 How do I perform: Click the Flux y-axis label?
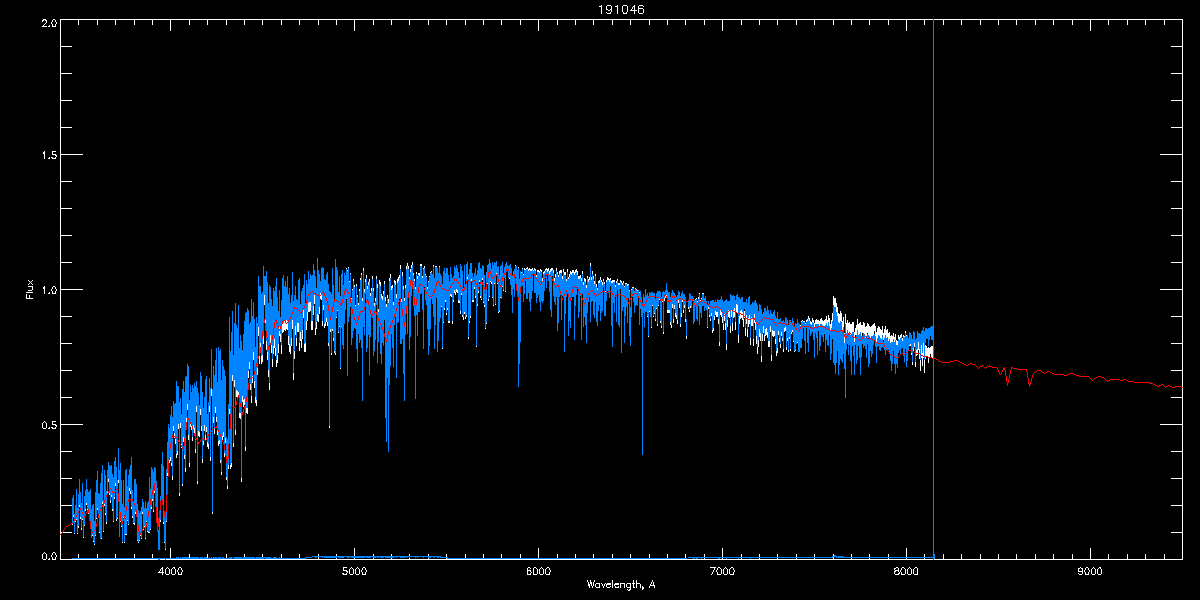coord(29,289)
